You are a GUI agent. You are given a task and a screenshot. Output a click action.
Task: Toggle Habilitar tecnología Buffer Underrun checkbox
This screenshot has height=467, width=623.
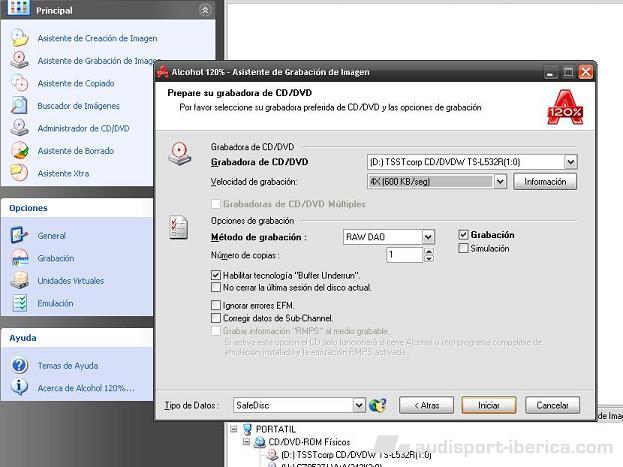coord(216,275)
